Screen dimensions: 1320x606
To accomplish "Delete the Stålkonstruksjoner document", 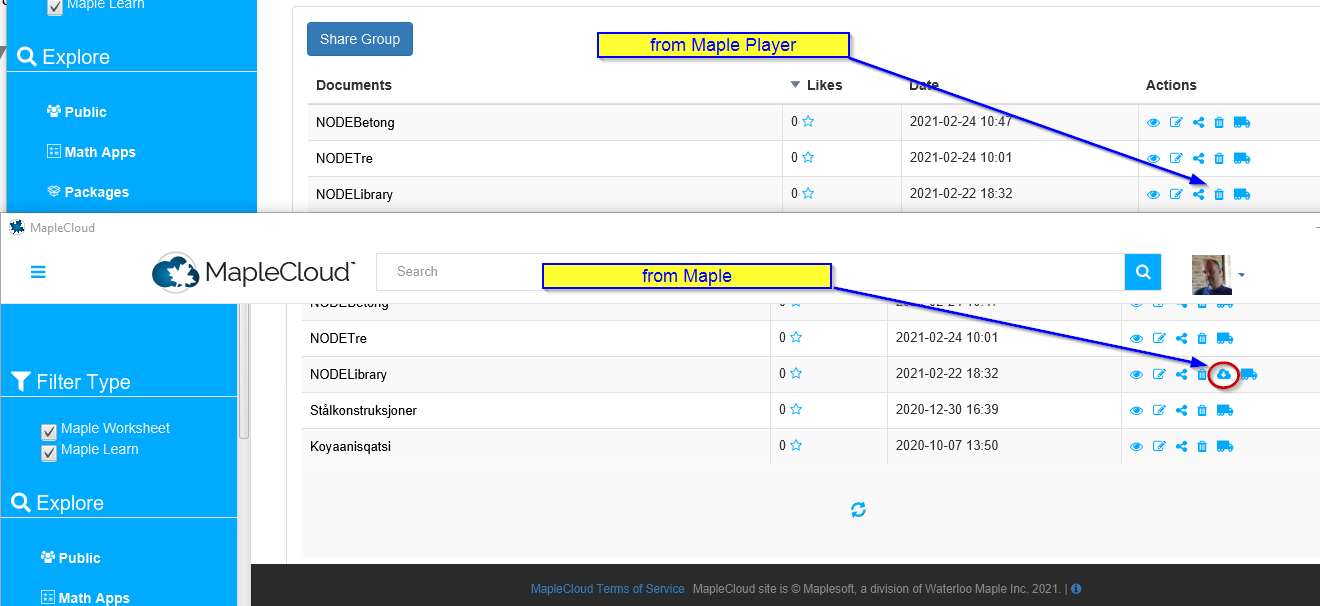I will pos(1202,410).
